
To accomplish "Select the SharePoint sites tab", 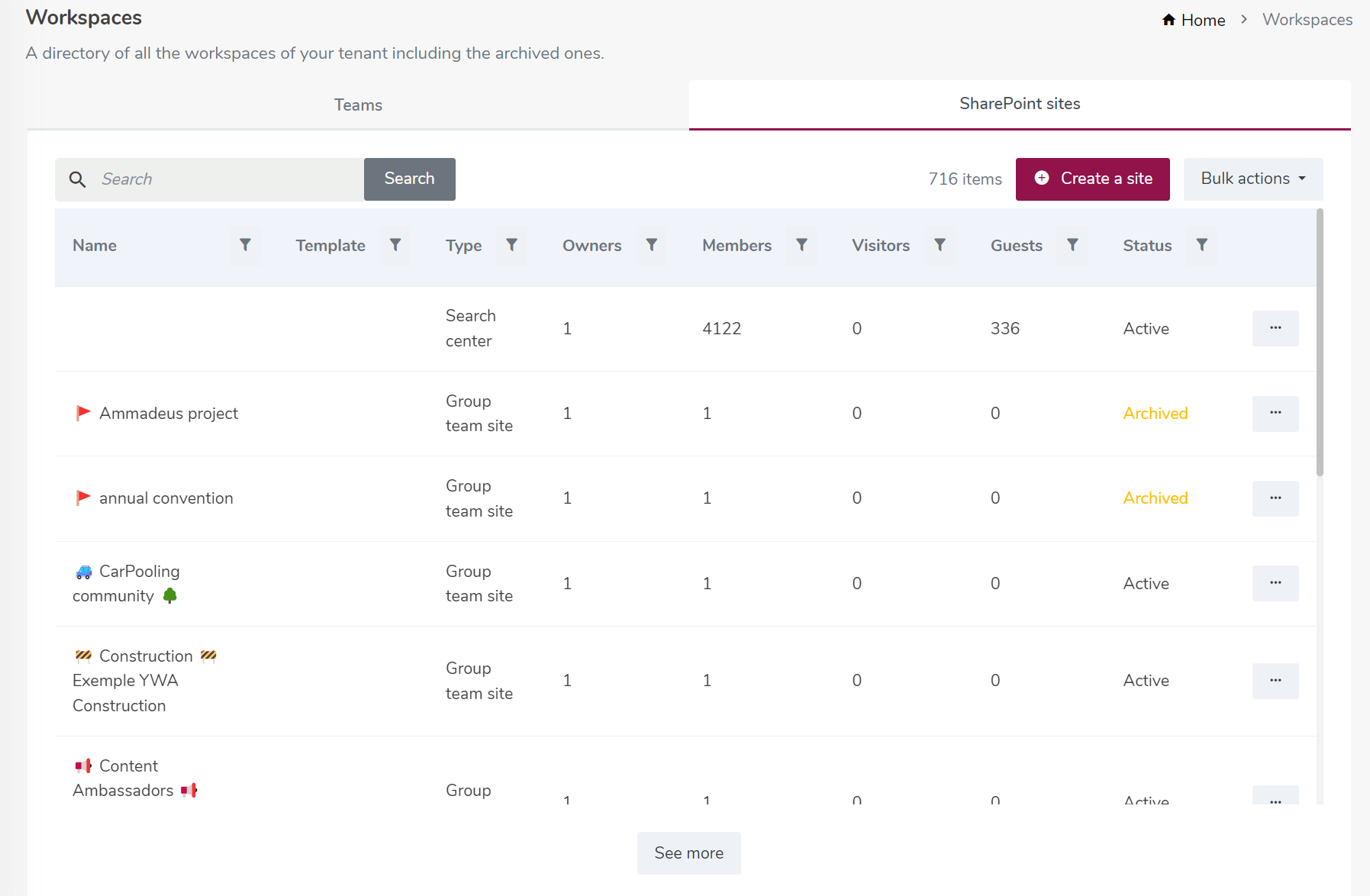I will coord(1019,104).
